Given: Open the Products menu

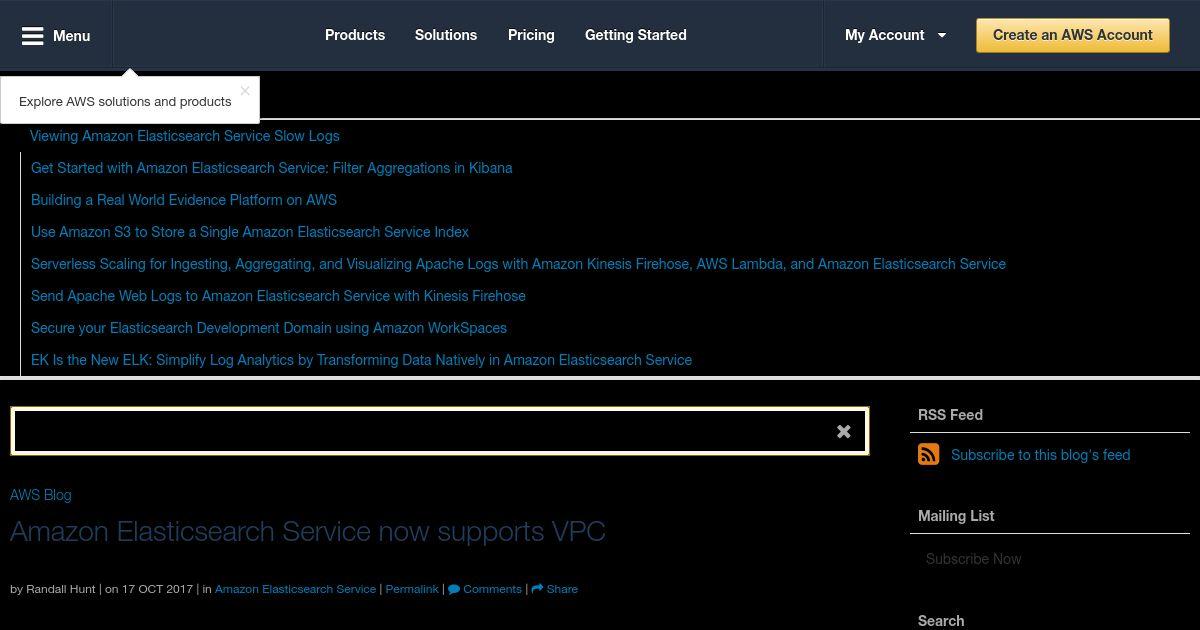Looking at the screenshot, I should point(355,35).
